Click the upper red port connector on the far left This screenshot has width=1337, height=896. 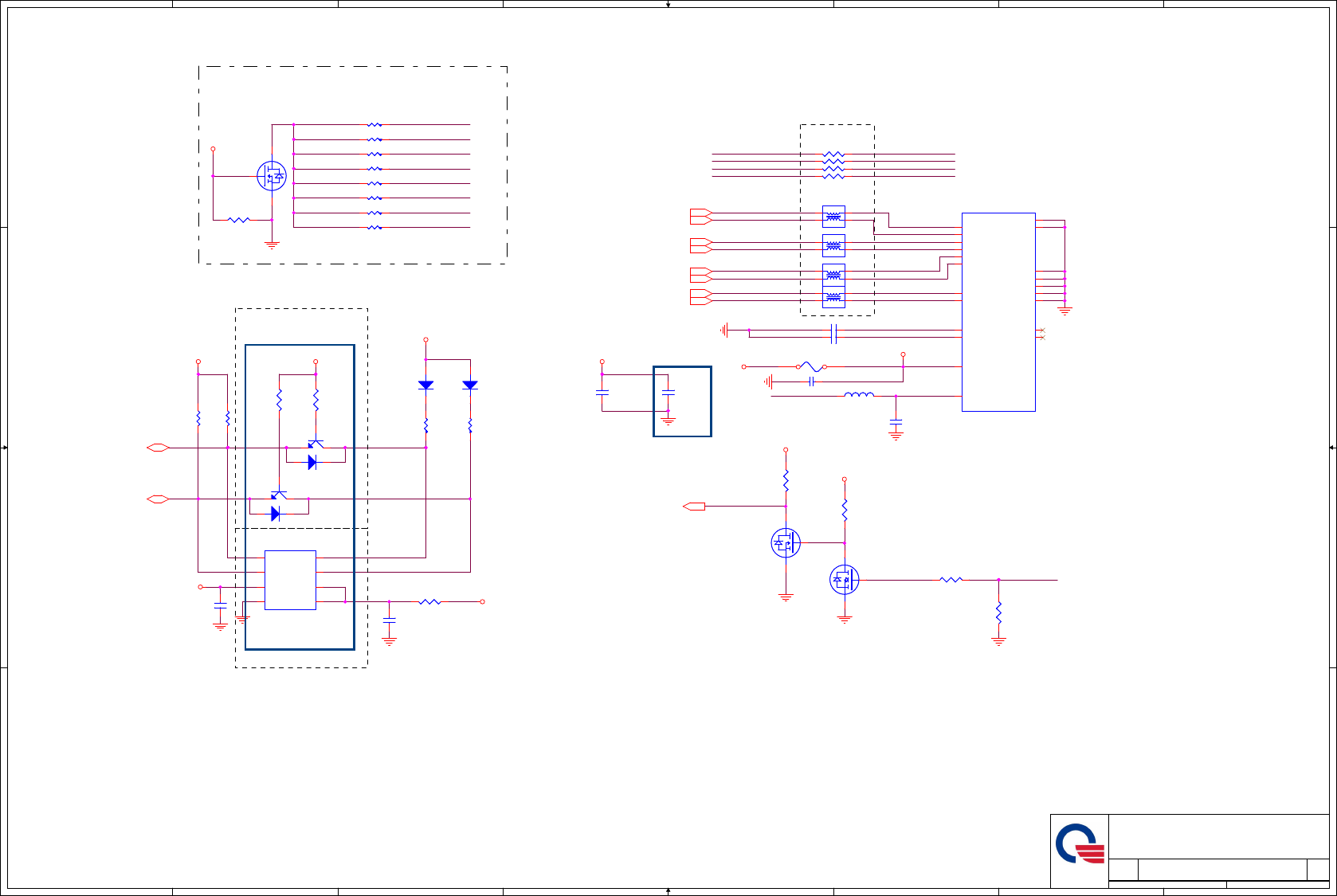click(x=158, y=448)
